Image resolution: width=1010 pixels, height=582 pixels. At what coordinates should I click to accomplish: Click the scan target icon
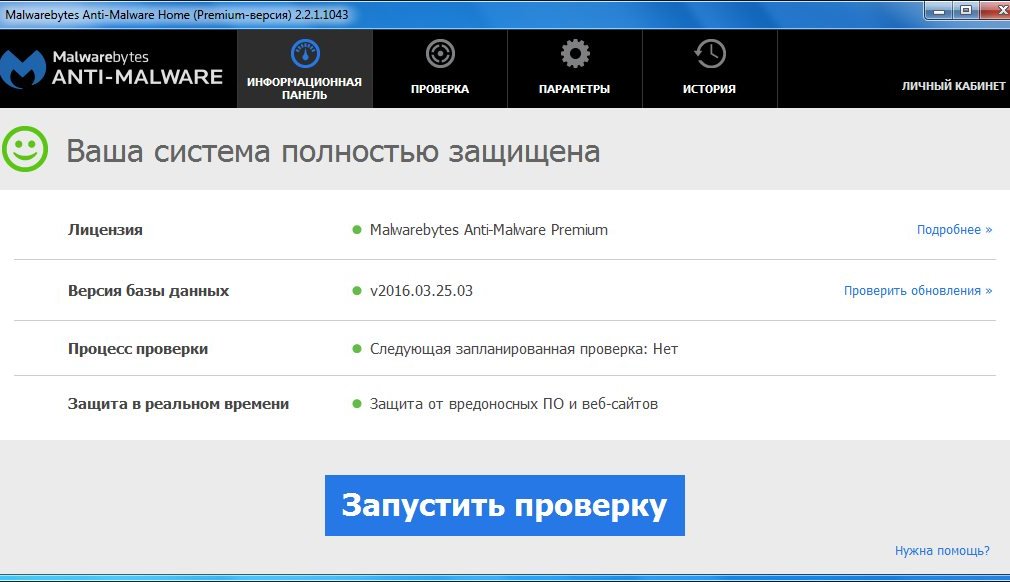point(440,54)
